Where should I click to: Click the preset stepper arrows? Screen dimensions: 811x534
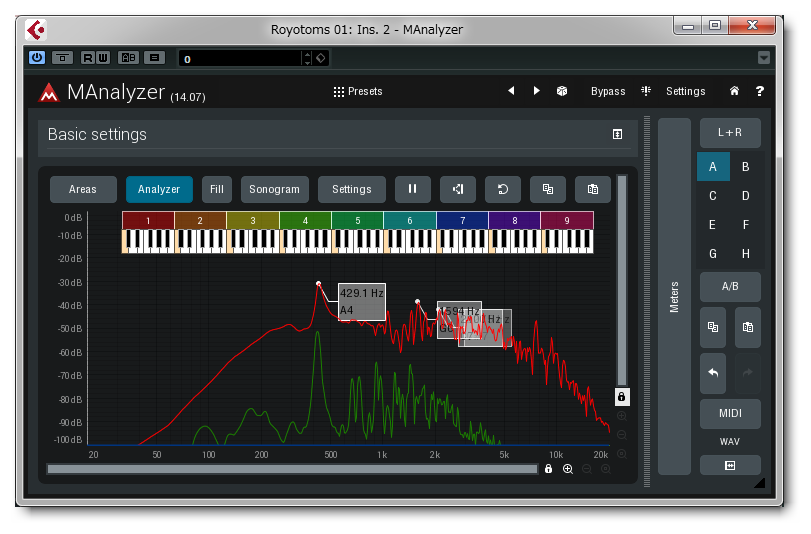pos(307,58)
